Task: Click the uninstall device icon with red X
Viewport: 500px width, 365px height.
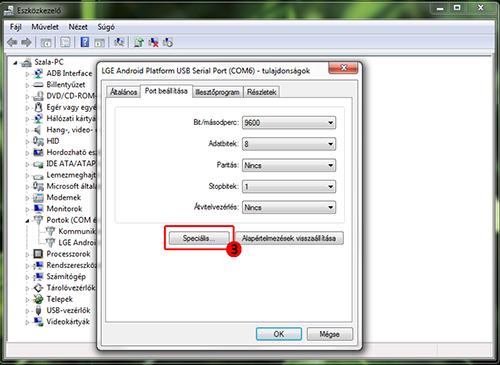Action: (153, 42)
